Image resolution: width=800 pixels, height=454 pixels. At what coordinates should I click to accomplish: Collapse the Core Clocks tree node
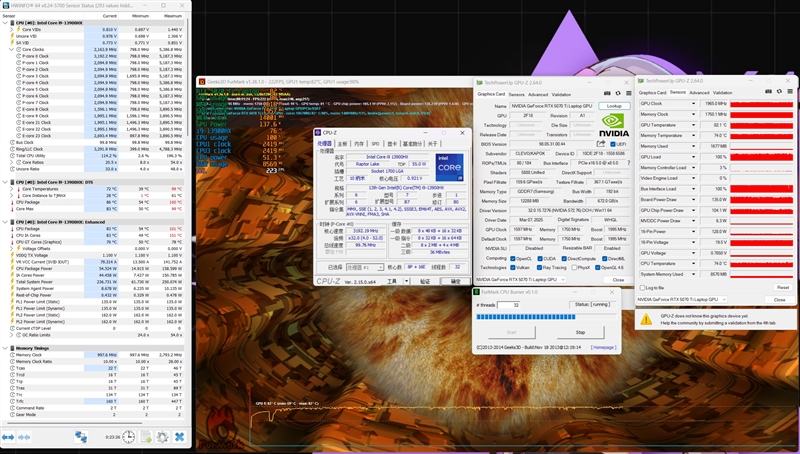(12, 49)
